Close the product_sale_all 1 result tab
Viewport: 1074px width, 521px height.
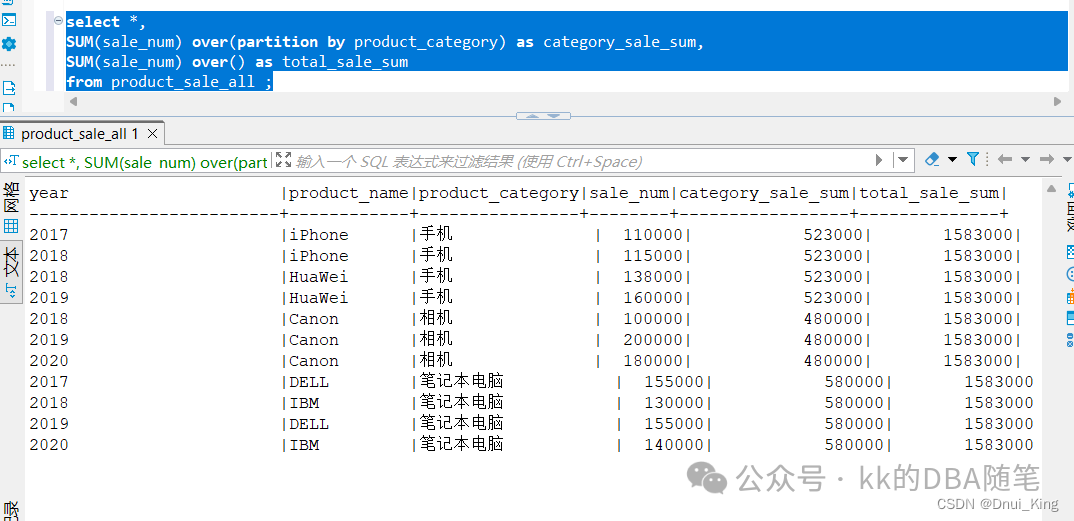(x=152, y=134)
